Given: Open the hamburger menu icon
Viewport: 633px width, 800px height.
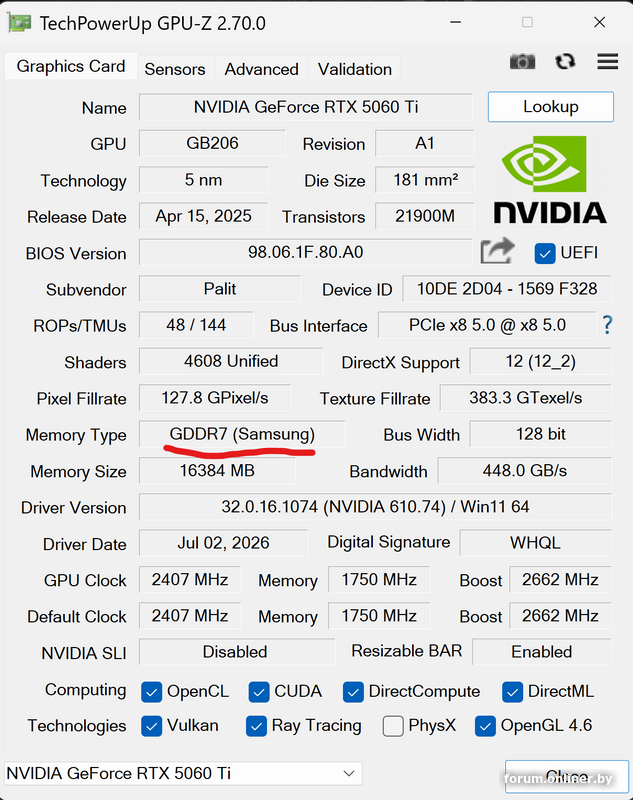Looking at the screenshot, I should [x=607, y=62].
